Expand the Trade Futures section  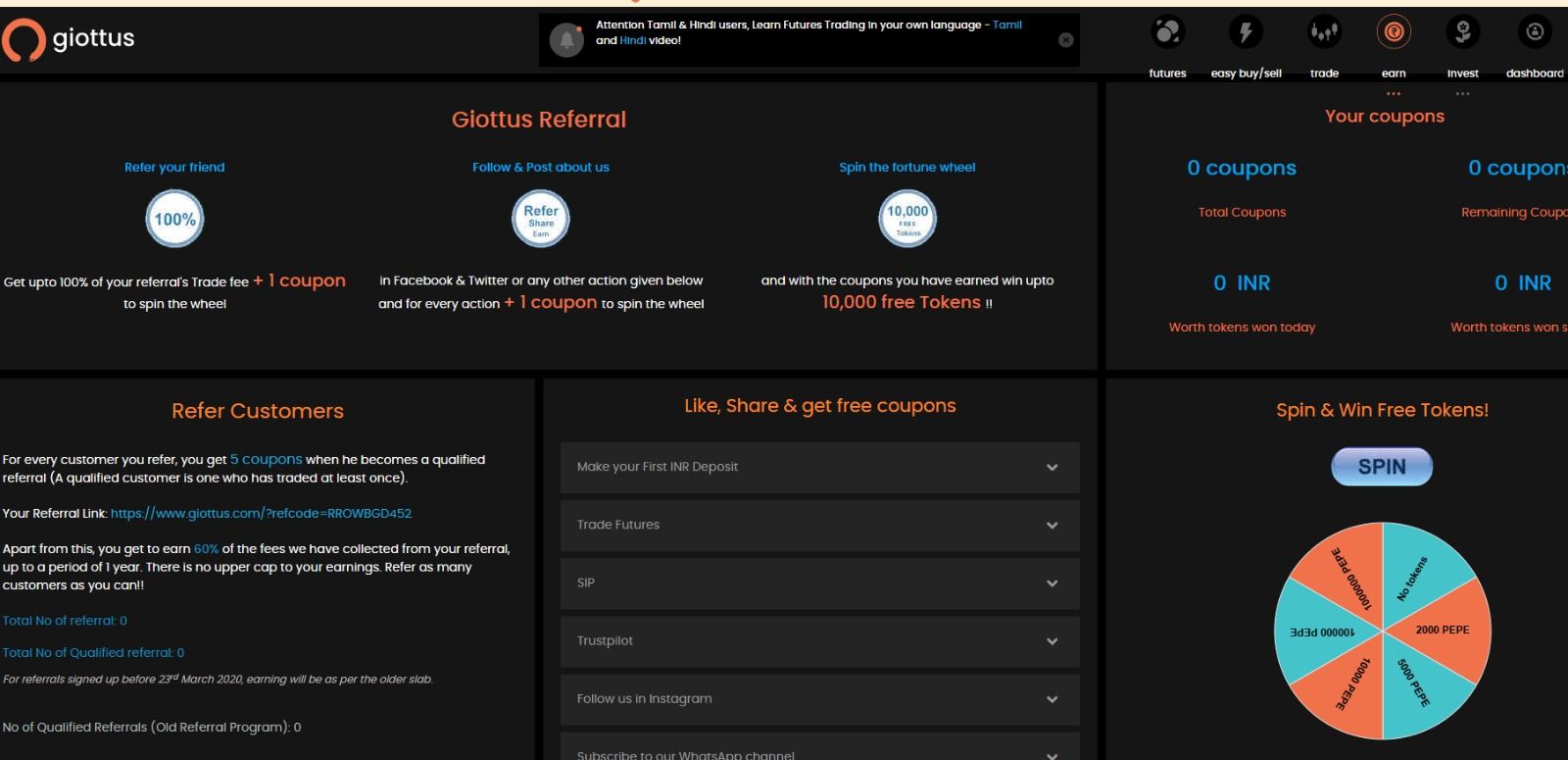[819, 525]
